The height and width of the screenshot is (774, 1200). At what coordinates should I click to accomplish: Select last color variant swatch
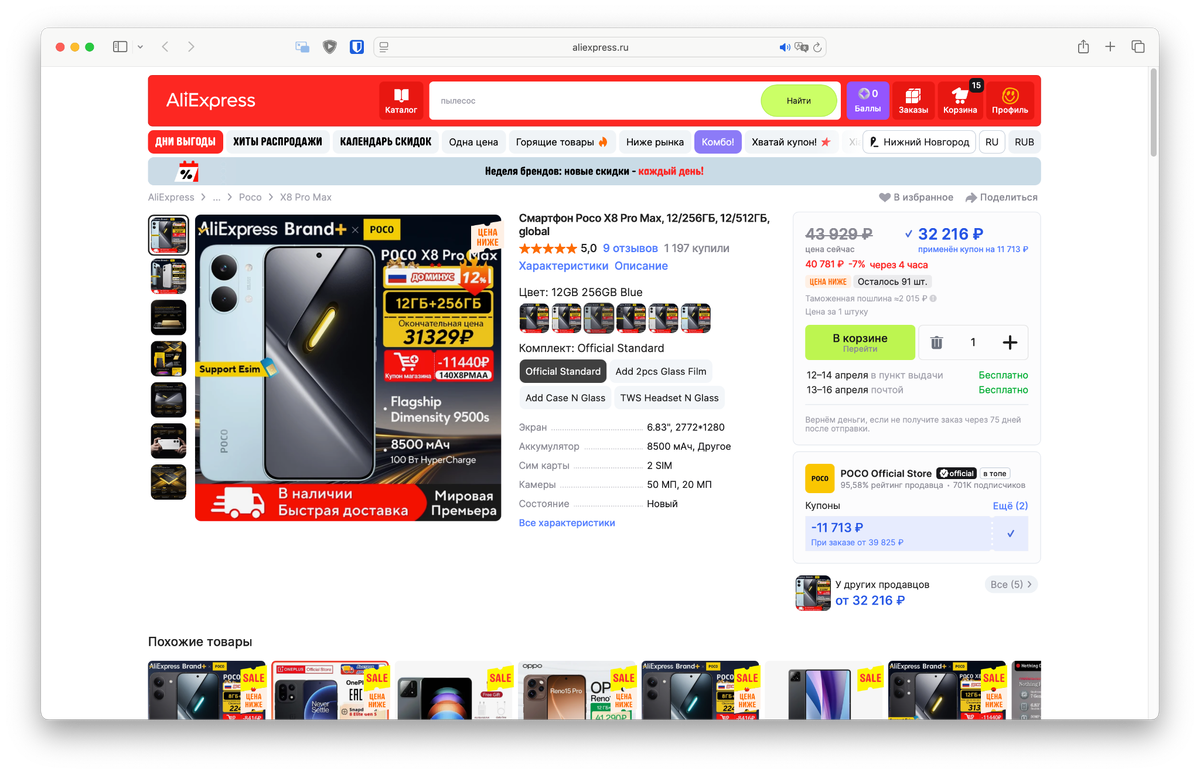(696, 318)
